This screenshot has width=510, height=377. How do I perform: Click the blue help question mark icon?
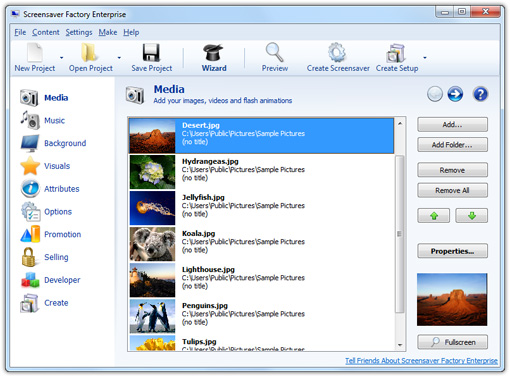pos(480,94)
